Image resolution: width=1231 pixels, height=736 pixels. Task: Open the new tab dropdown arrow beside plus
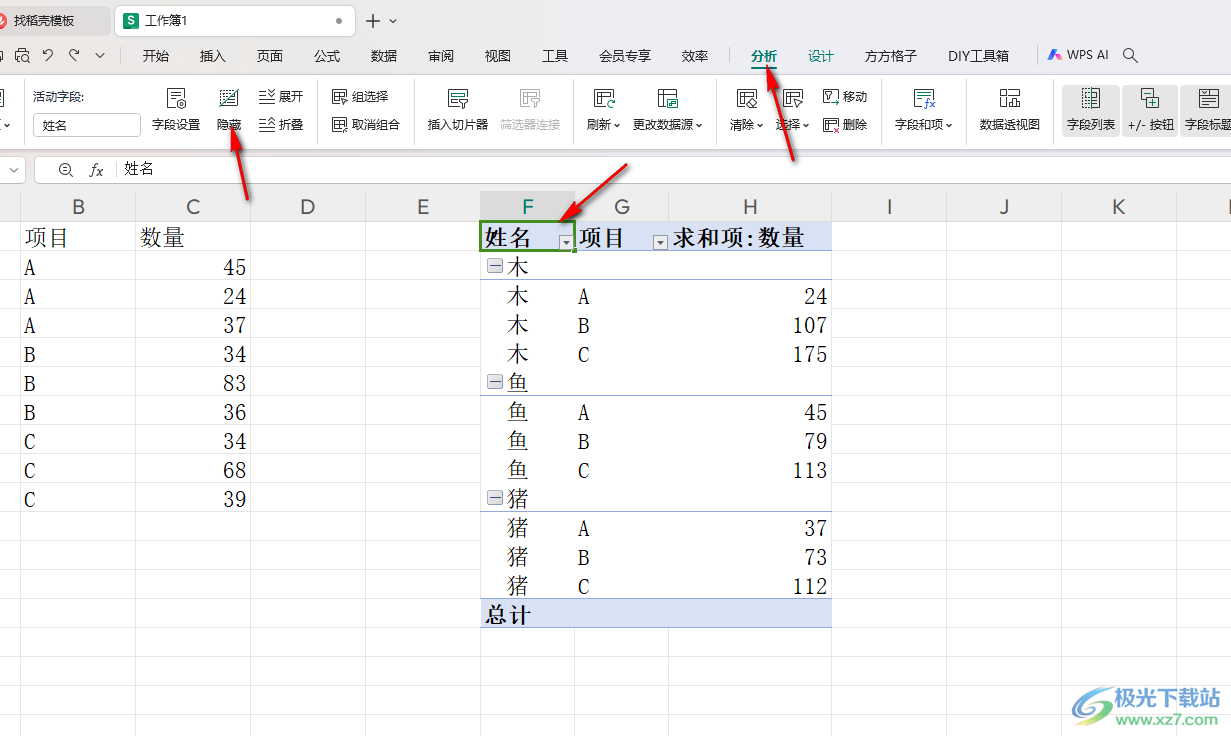pyautogui.click(x=393, y=21)
